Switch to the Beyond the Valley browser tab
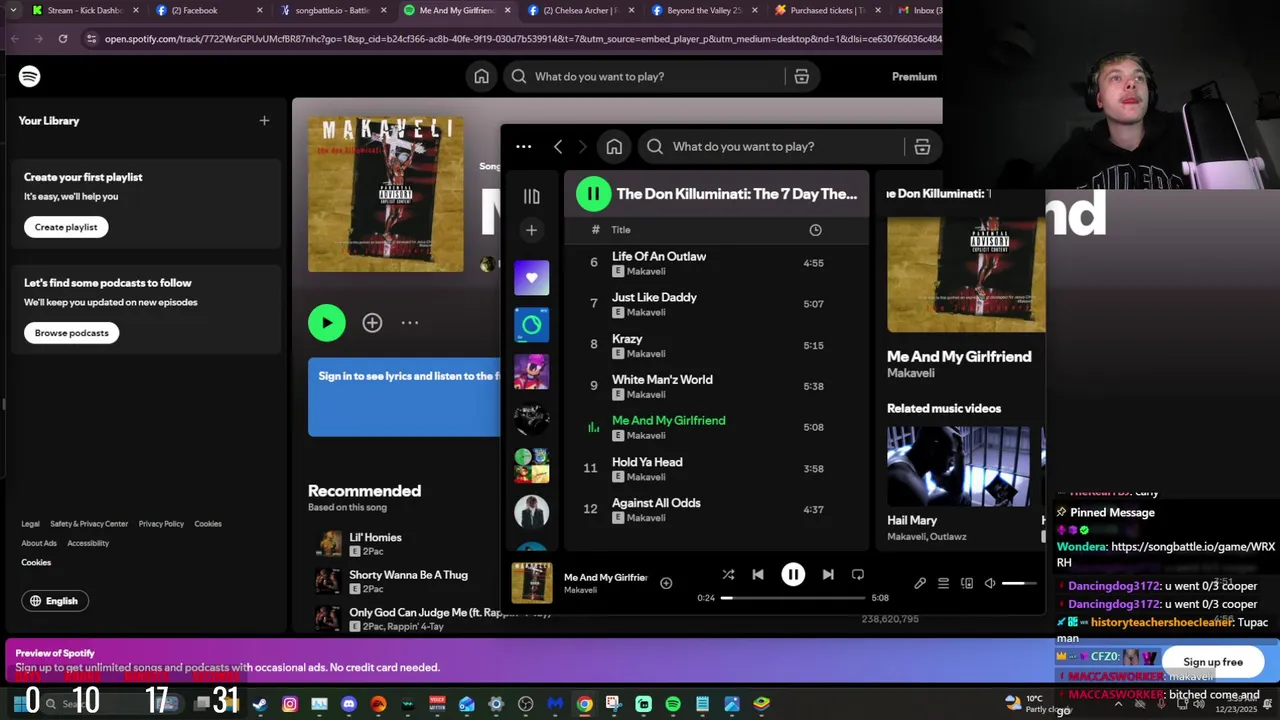Viewport: 1280px width, 720px height. coord(704,10)
